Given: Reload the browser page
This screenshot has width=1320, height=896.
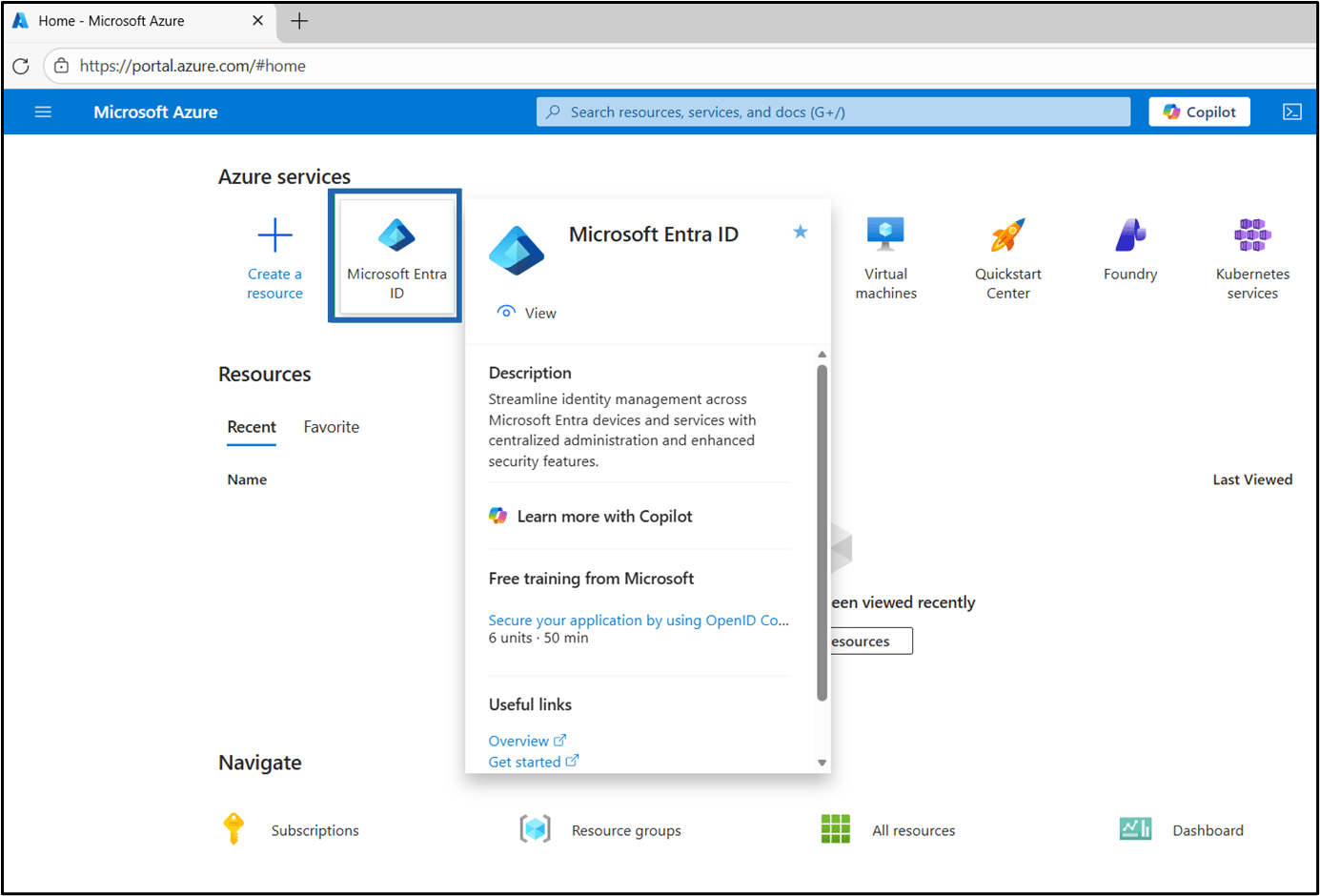Looking at the screenshot, I should tap(21, 66).
